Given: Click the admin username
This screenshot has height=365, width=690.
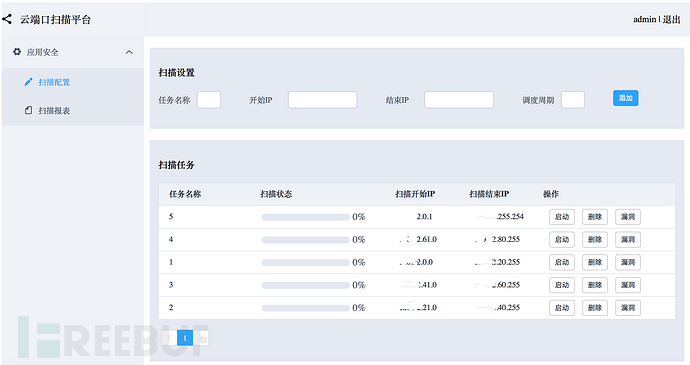Looking at the screenshot, I should [x=645, y=19].
